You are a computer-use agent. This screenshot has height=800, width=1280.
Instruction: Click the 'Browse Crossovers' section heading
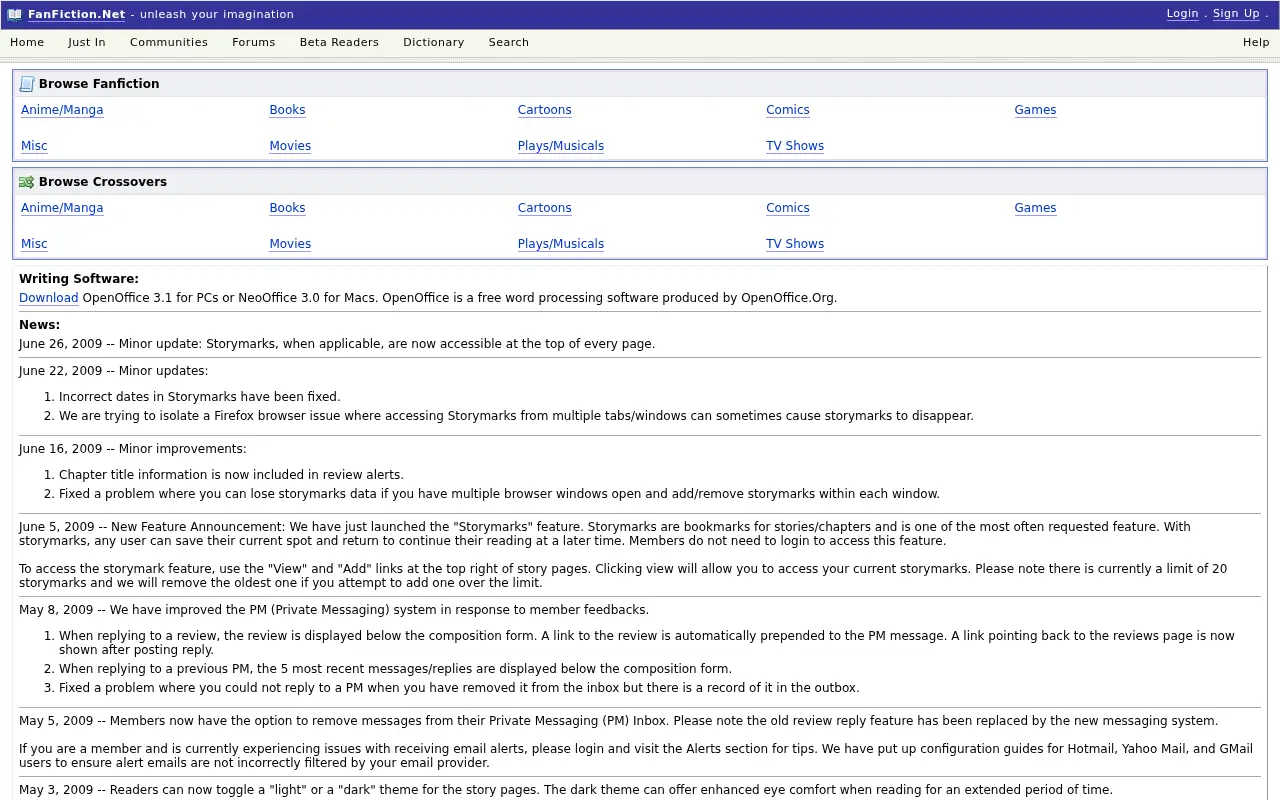103,182
